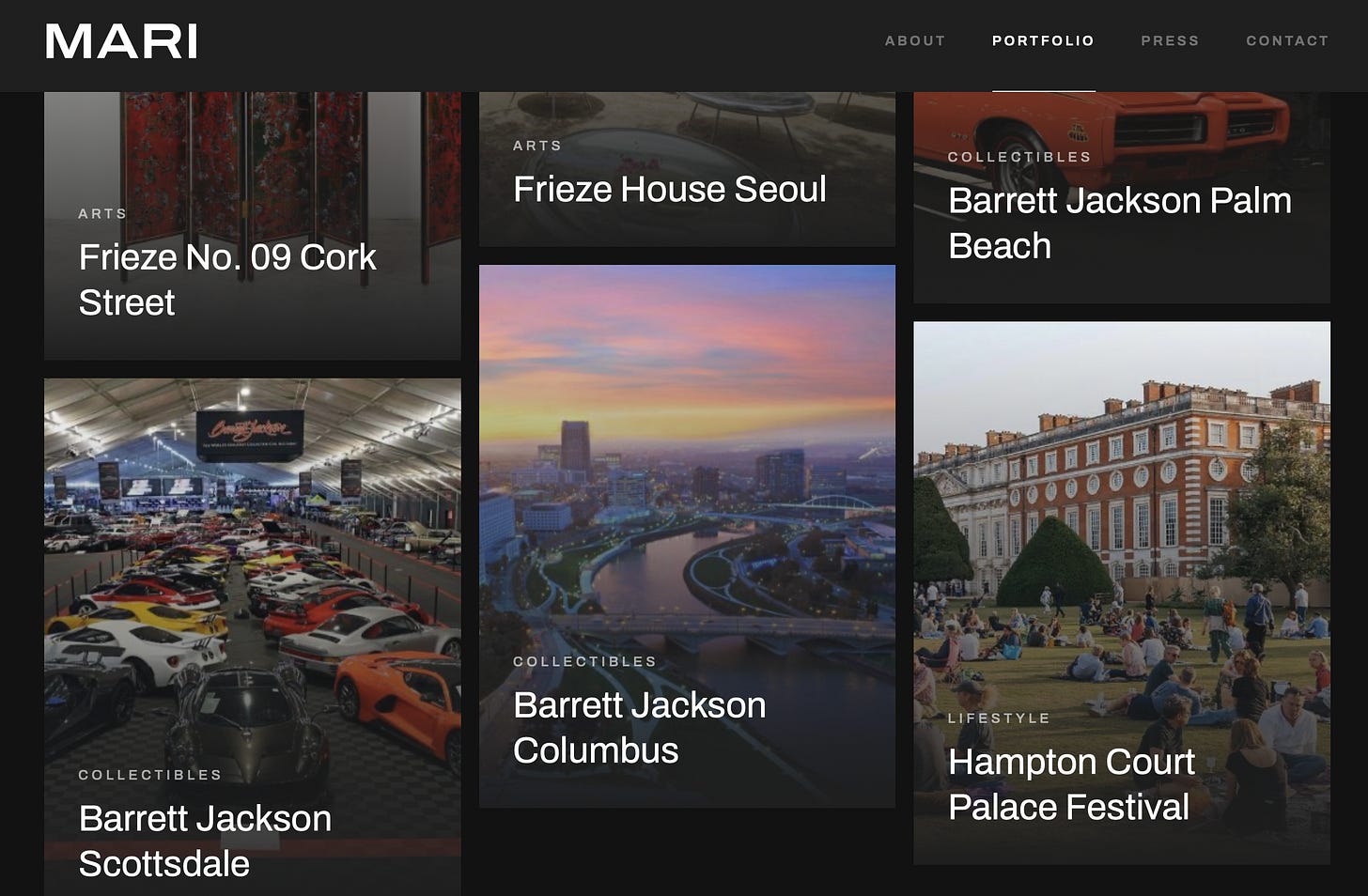Open the Frieze No. 09 Cork Street project
1368x896 pixels.
tap(227, 279)
